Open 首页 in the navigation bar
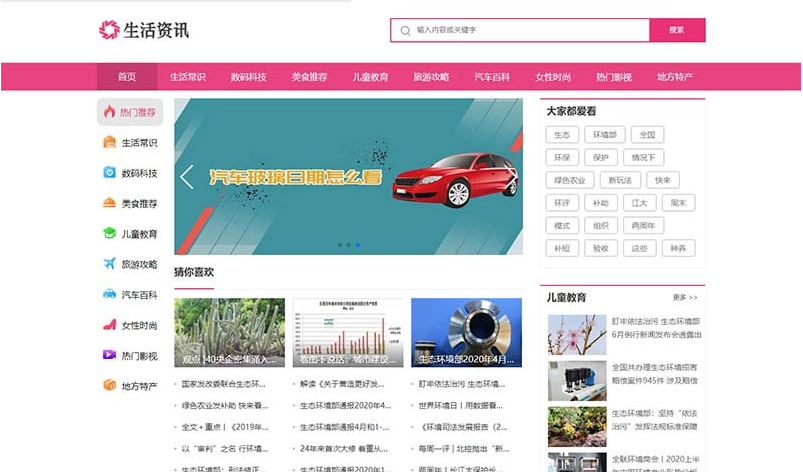 pyautogui.click(x=127, y=77)
